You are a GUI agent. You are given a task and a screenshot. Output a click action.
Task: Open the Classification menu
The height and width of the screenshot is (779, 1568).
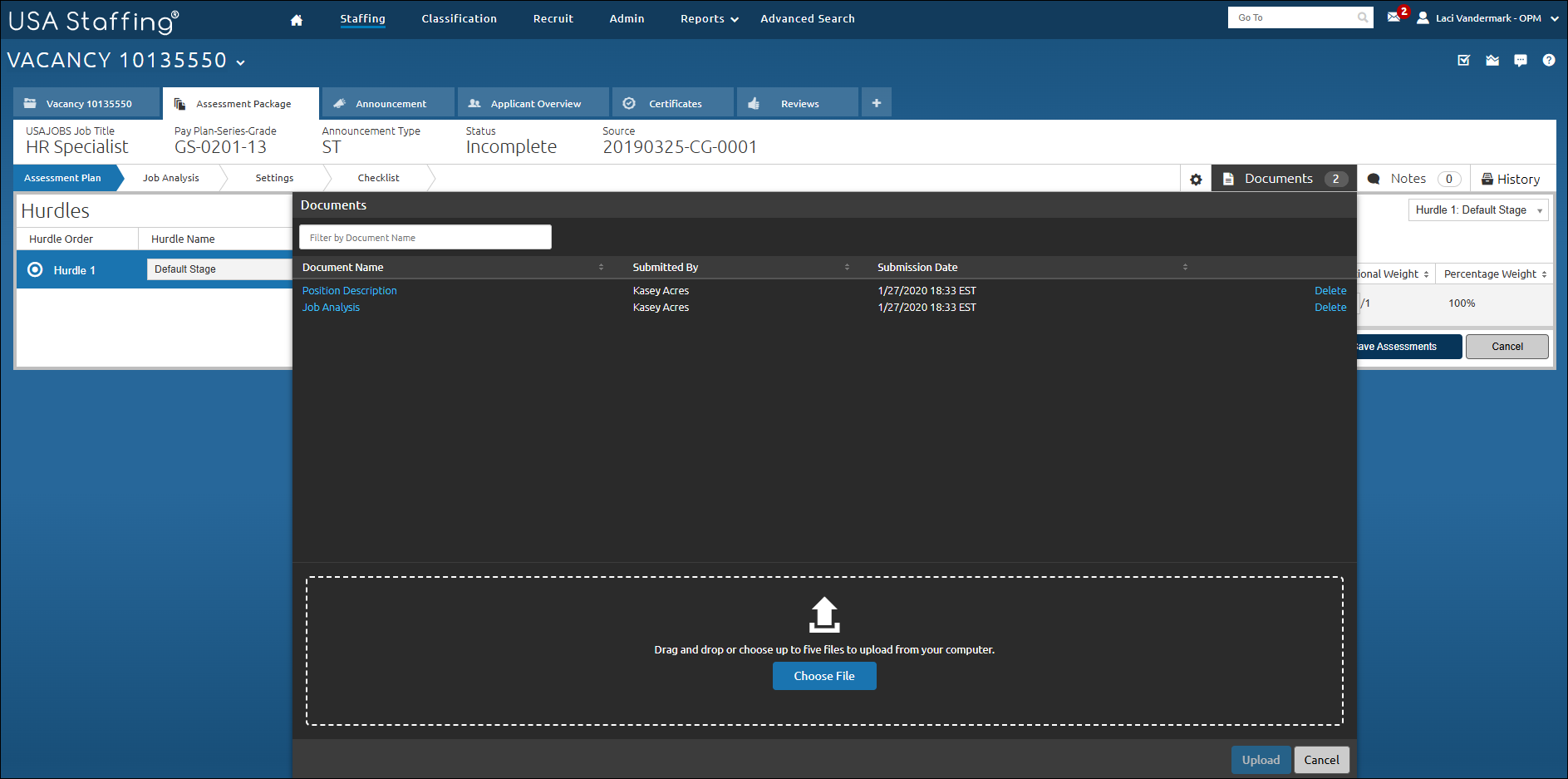[x=459, y=18]
